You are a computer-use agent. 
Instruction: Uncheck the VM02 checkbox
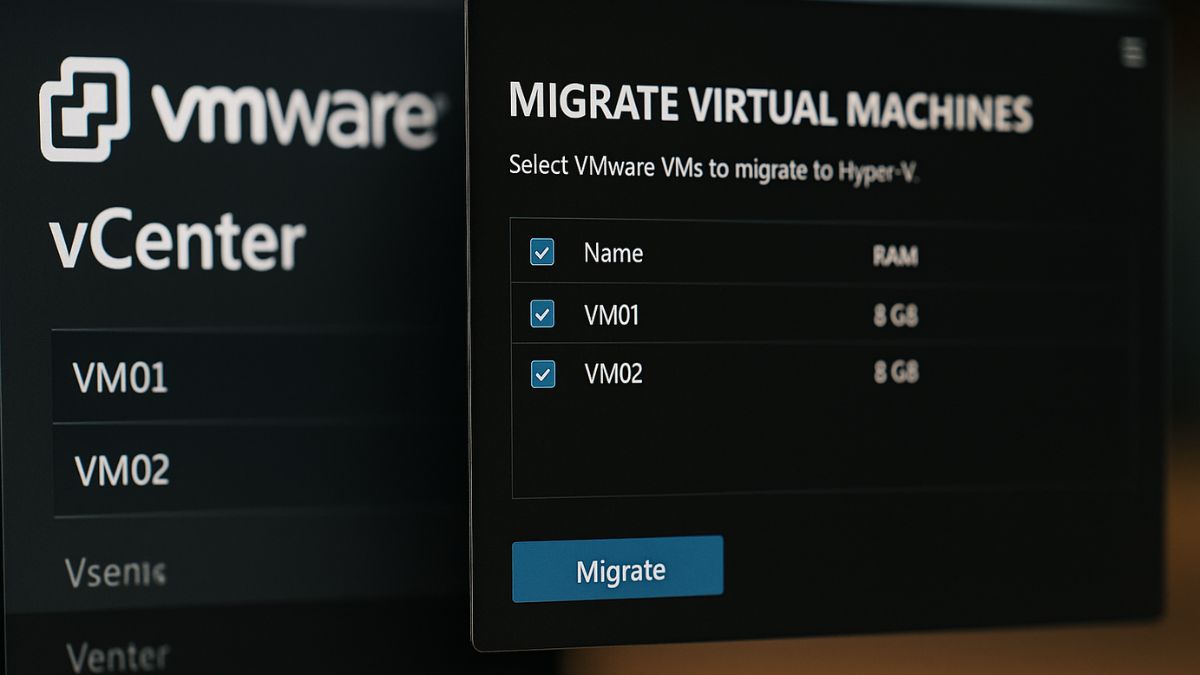542,375
